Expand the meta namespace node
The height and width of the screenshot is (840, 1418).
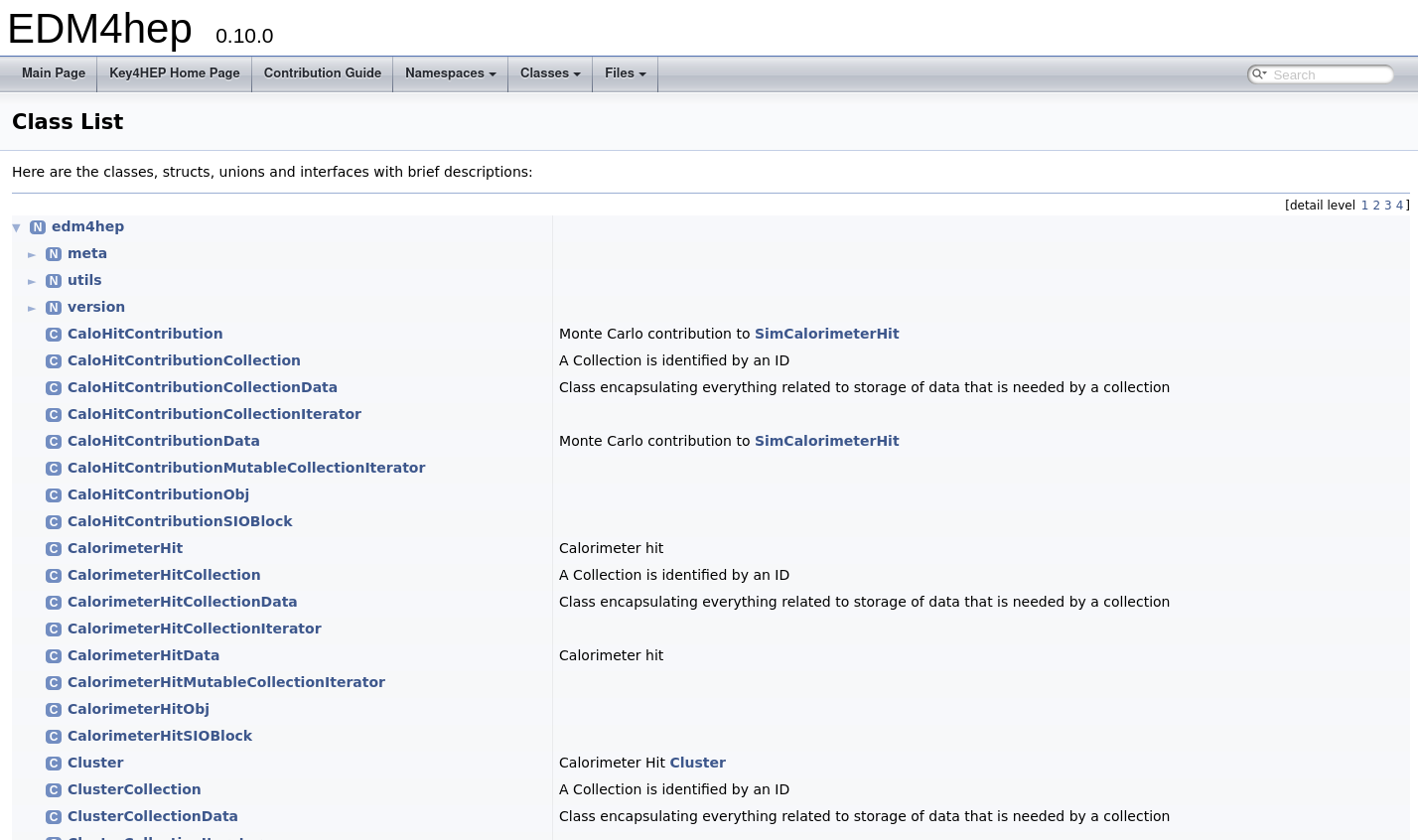click(x=32, y=254)
